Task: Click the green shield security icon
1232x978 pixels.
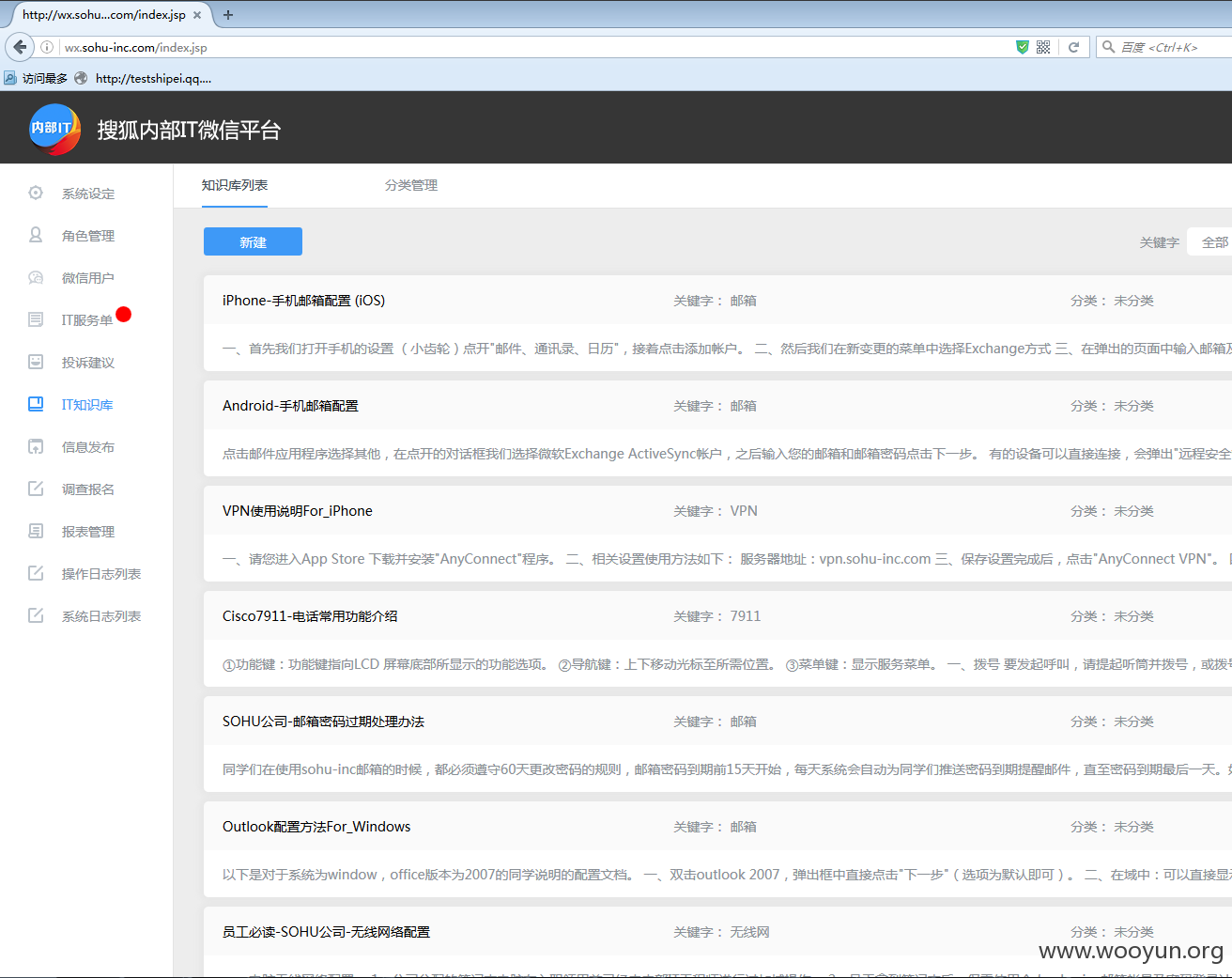Action: tap(1023, 47)
